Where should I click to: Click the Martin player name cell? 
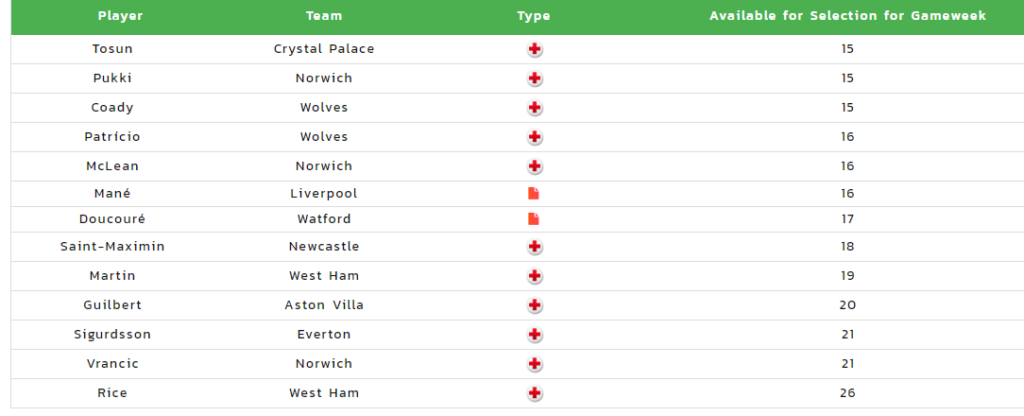pos(112,276)
